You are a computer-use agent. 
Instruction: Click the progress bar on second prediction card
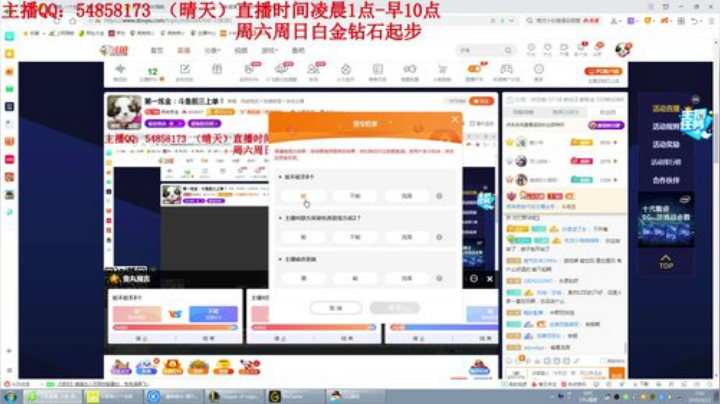(x=314, y=327)
